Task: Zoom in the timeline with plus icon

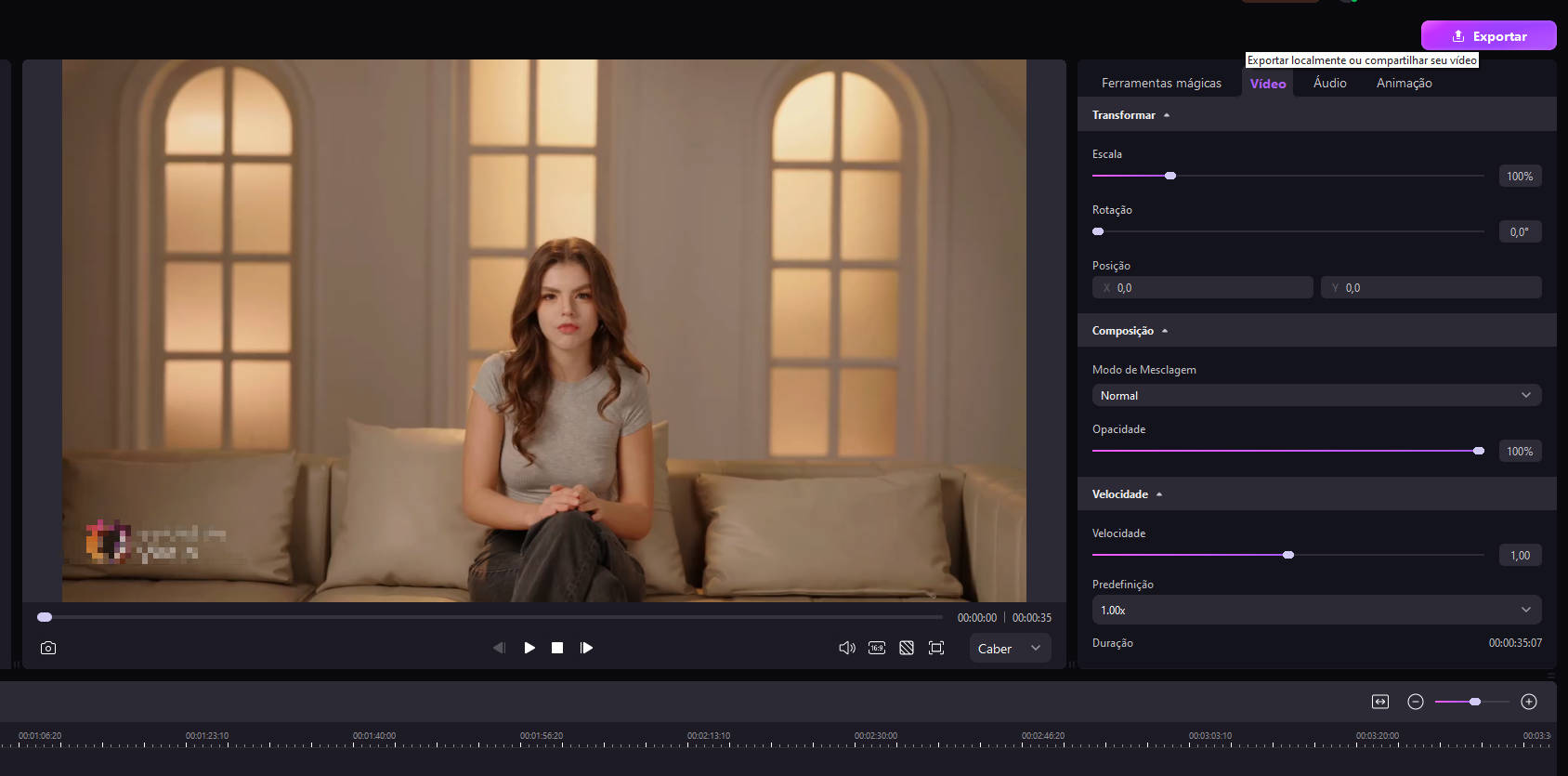Action: click(1529, 702)
